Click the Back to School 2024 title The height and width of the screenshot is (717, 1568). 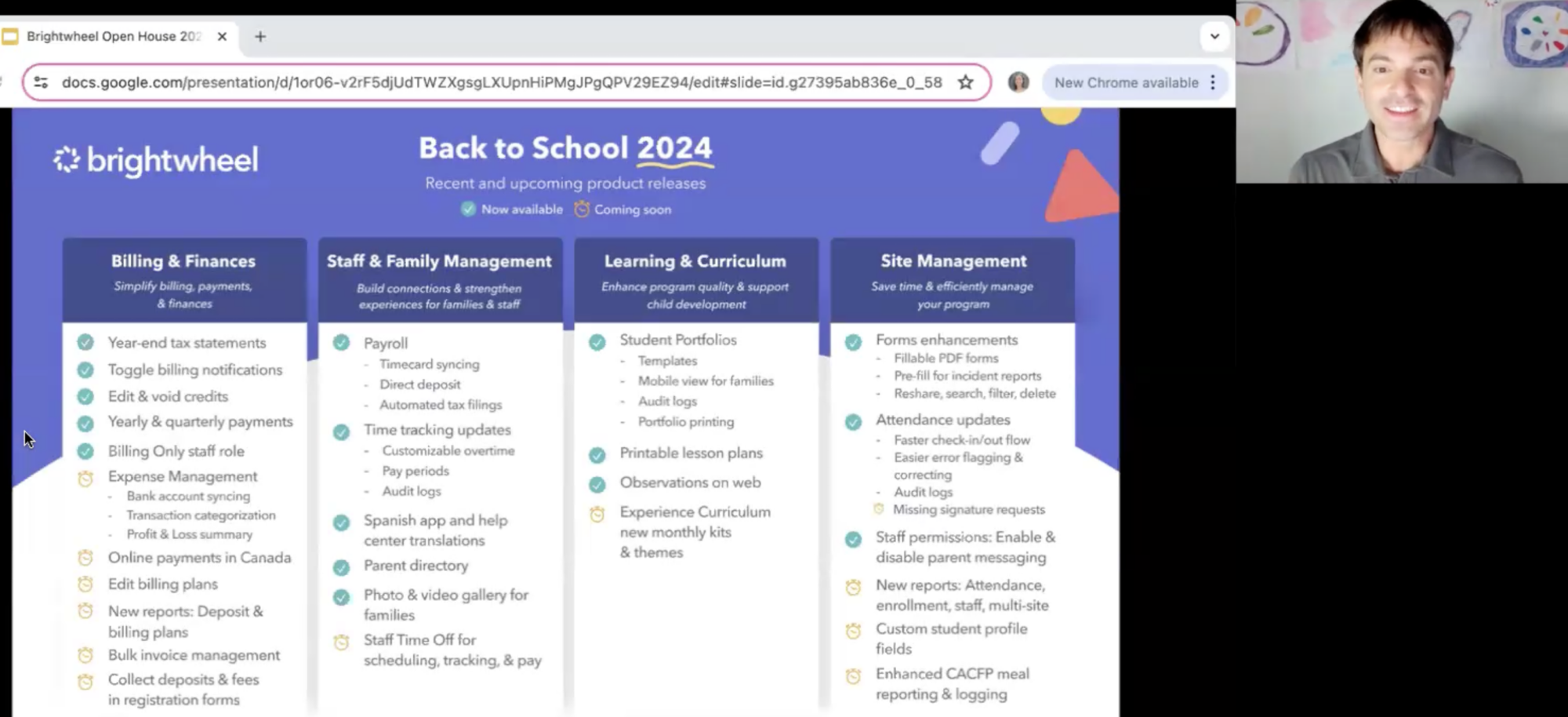565,148
